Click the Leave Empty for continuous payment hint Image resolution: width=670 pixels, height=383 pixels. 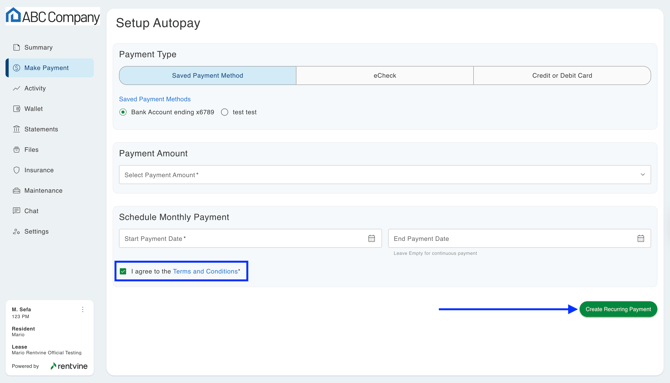pyautogui.click(x=435, y=253)
